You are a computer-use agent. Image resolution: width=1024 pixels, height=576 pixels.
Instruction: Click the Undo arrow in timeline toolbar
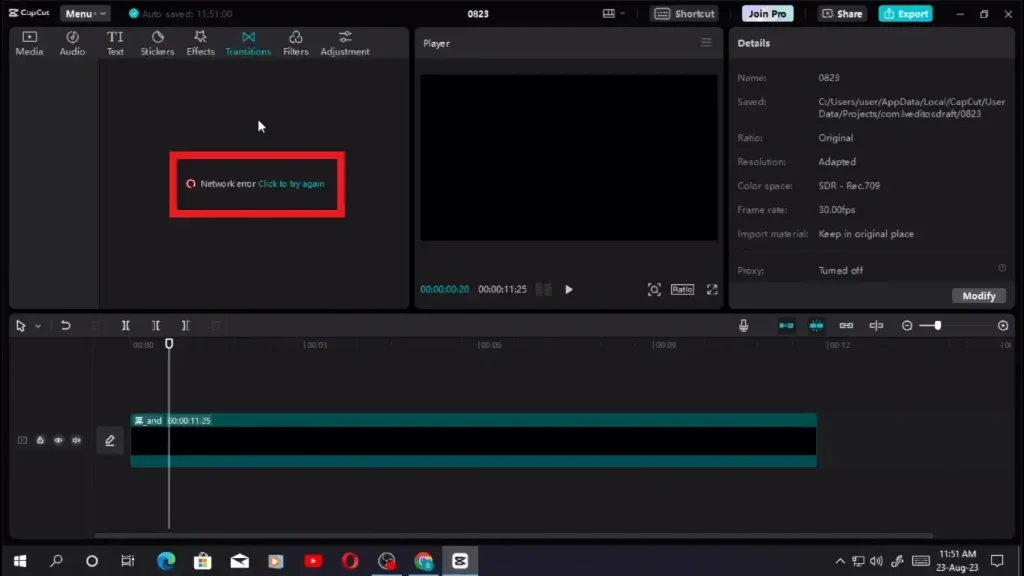coord(66,326)
